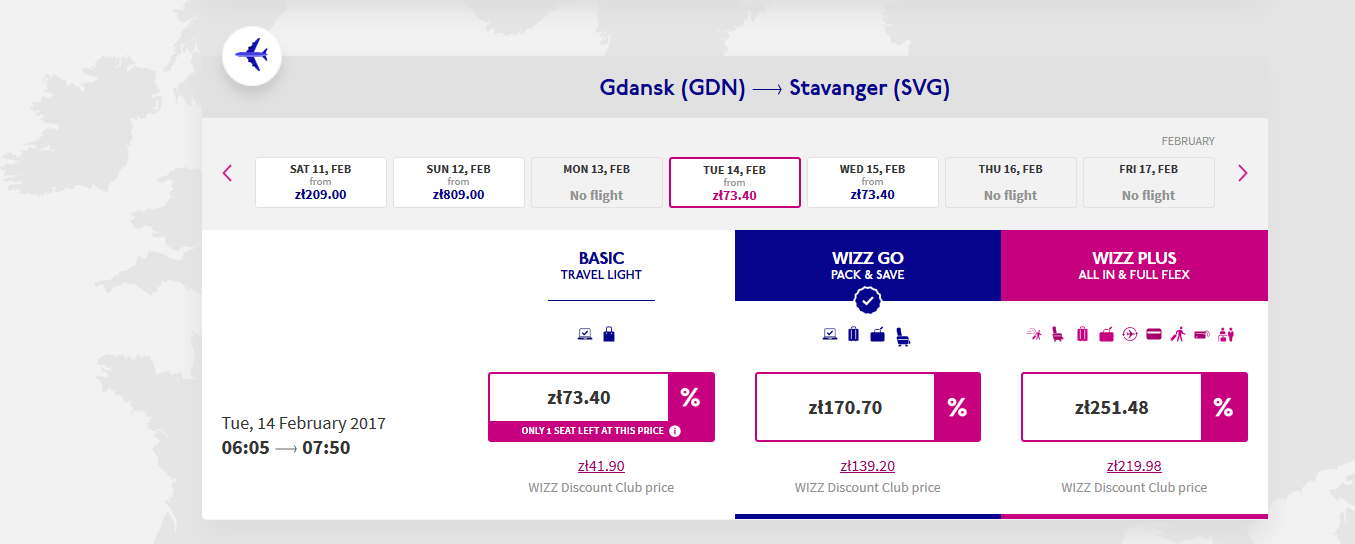Image resolution: width=1355 pixels, height=544 pixels.
Task: Click the zł41.90 WIZZ Discount Club price
Action: coord(601,466)
